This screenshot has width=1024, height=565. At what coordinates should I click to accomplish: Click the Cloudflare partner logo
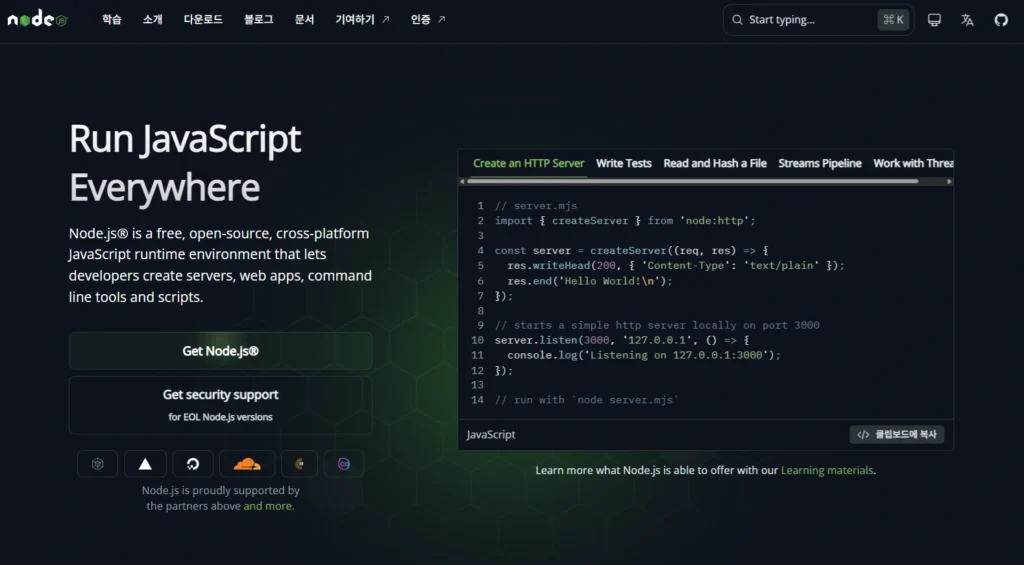point(247,464)
